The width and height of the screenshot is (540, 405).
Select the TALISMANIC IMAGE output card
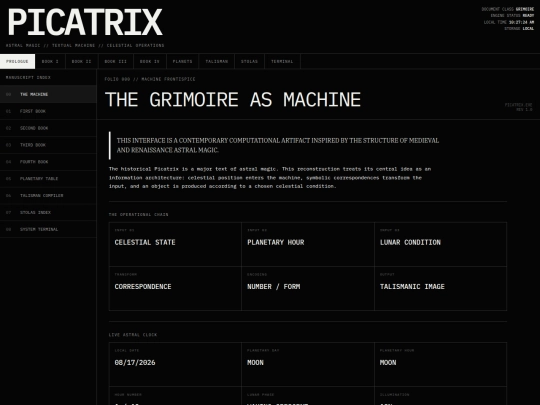440,289
